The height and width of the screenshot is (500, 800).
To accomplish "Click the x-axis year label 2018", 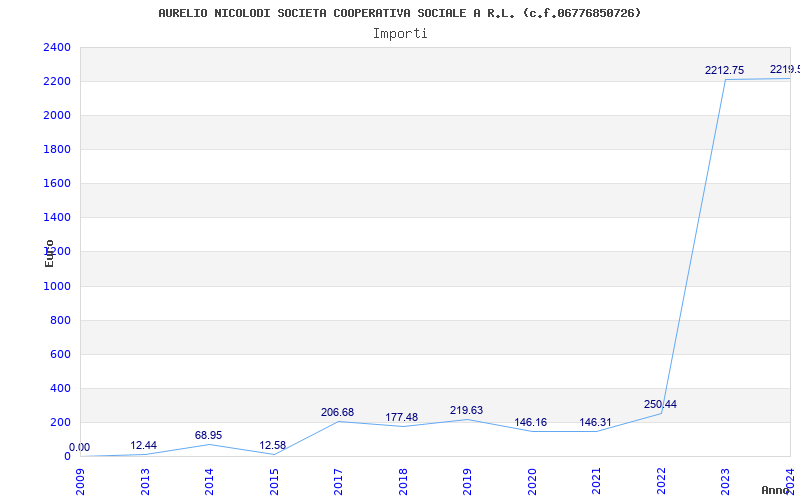I will pos(403,482).
